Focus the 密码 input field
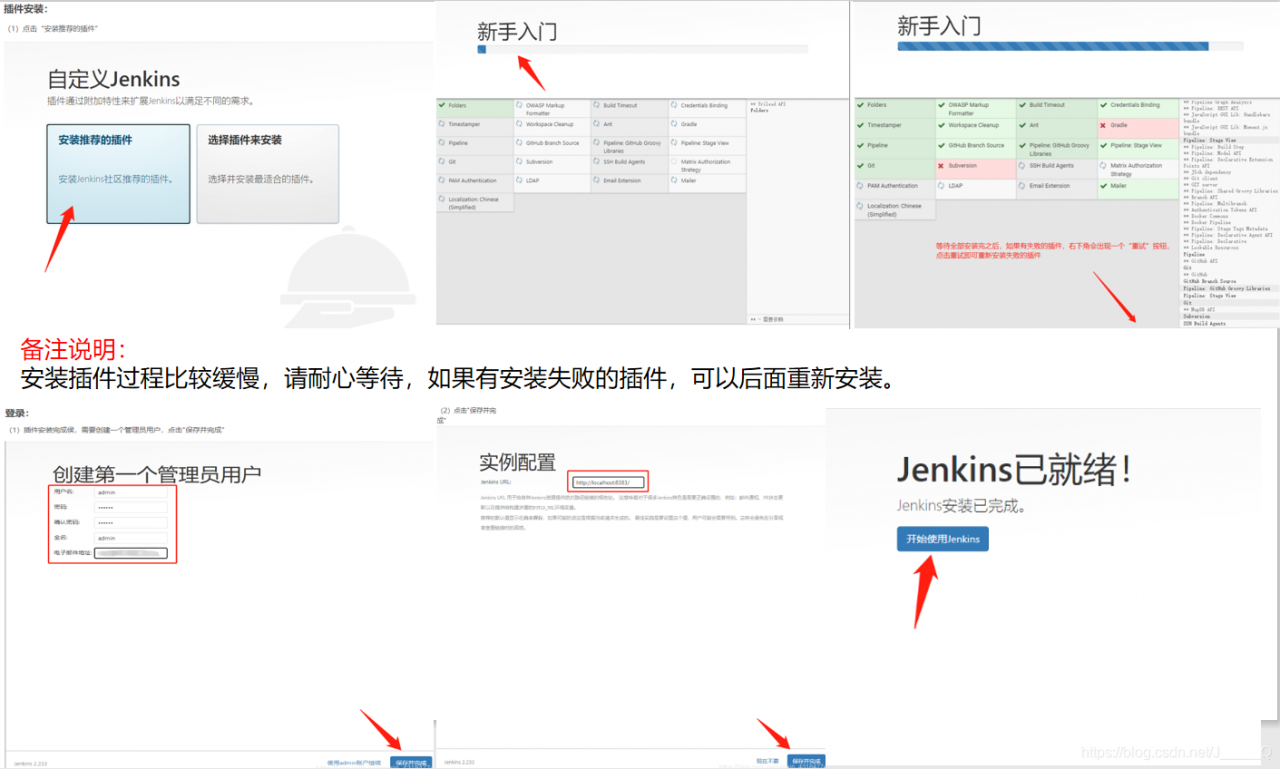1280x769 pixels. (131, 507)
